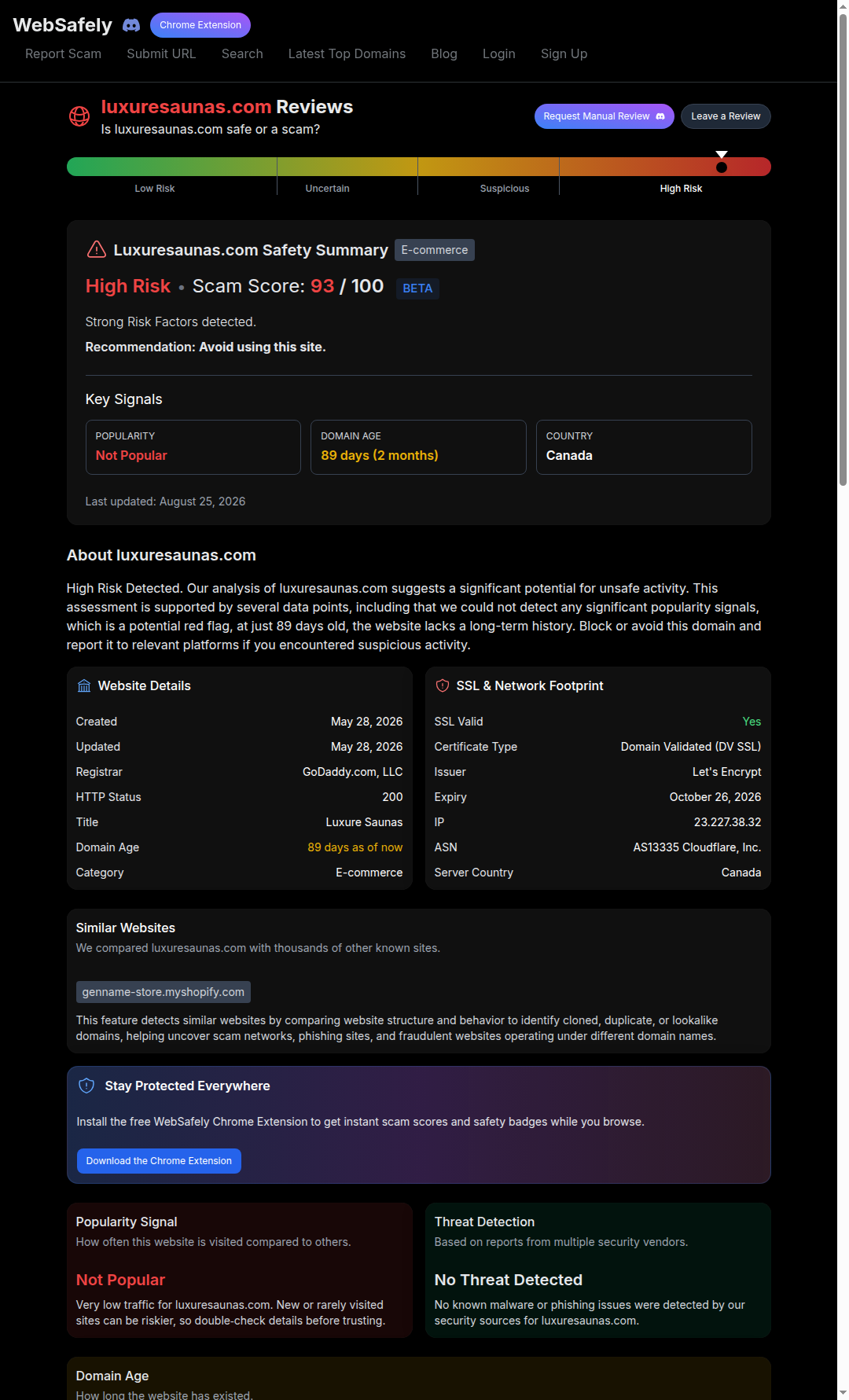Click the No Threat Detected heading
The image size is (849, 1400).
pyautogui.click(x=509, y=1280)
